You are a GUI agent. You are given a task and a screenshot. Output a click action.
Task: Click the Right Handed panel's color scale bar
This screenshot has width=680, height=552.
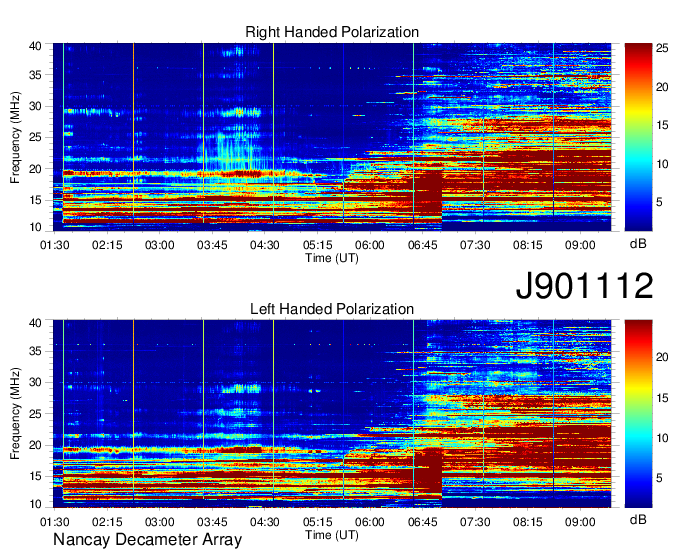tap(638, 137)
